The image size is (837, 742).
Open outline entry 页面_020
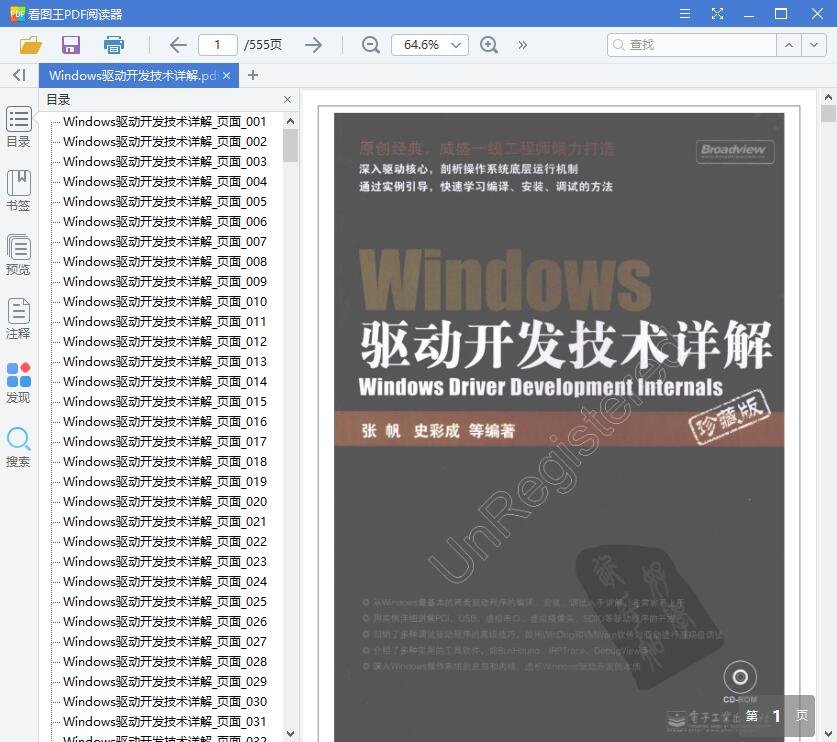click(164, 502)
